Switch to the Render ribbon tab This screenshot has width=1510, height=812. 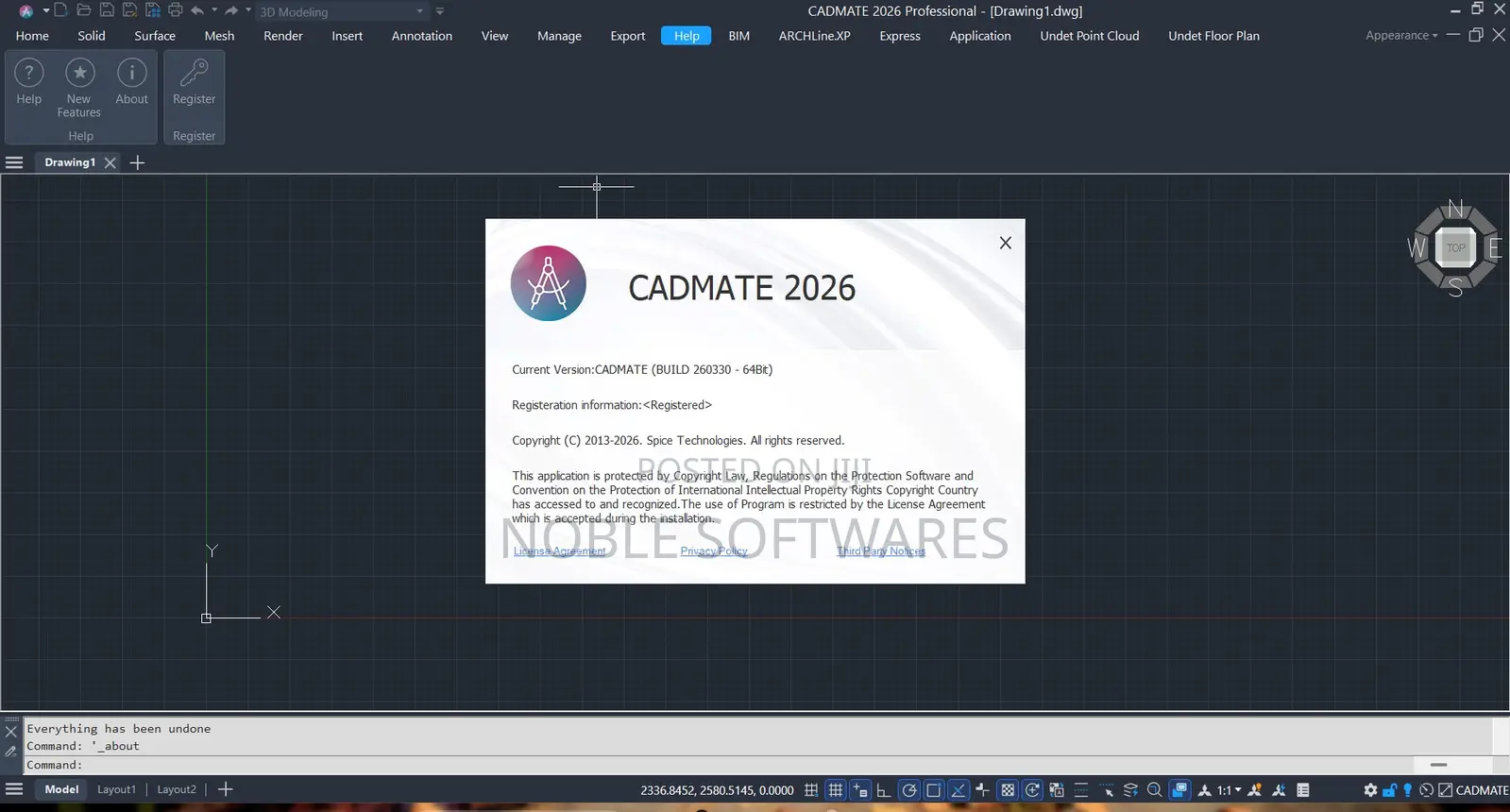[283, 36]
